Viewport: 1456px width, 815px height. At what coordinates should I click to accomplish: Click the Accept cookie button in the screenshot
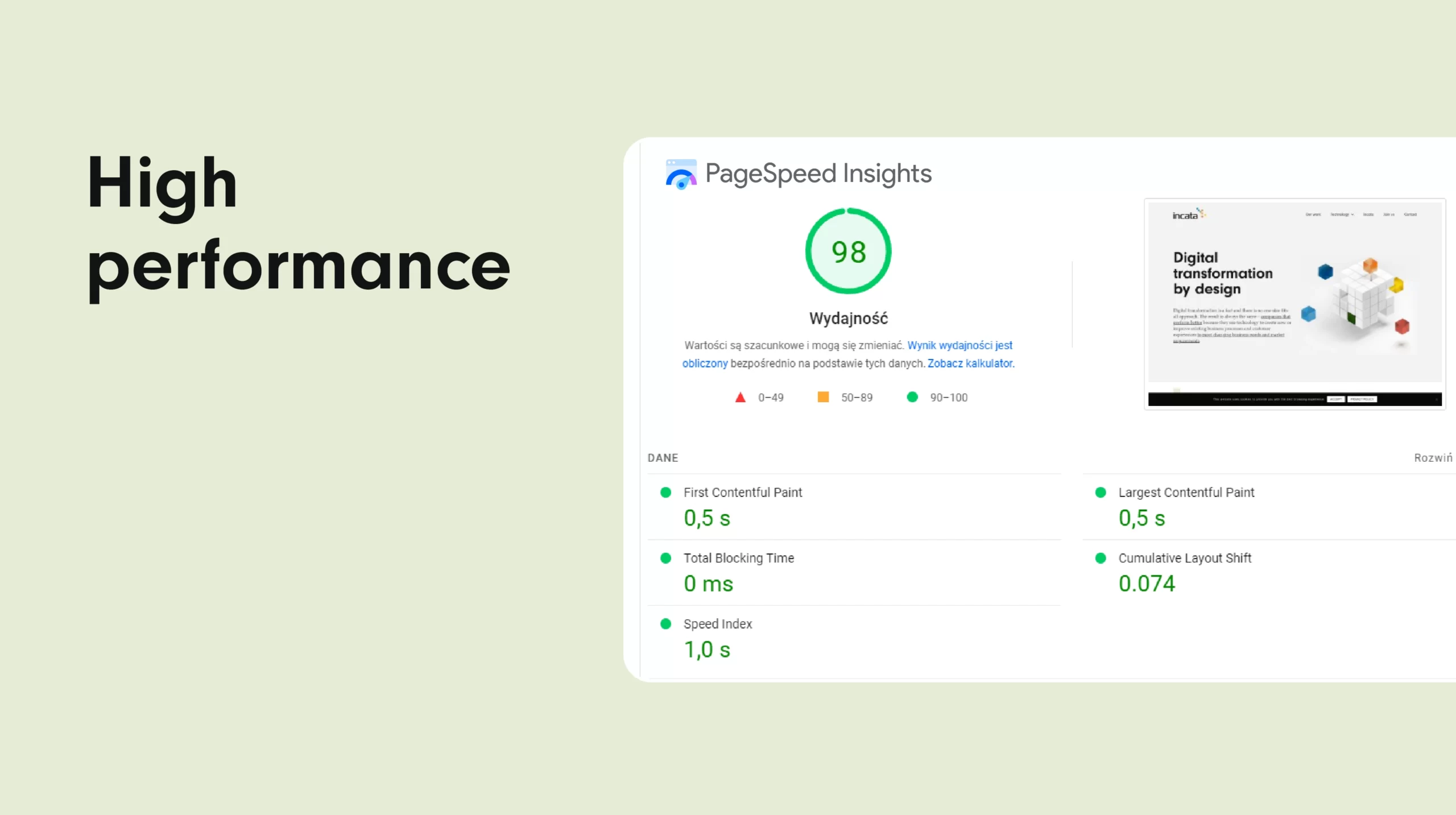coord(1336,399)
